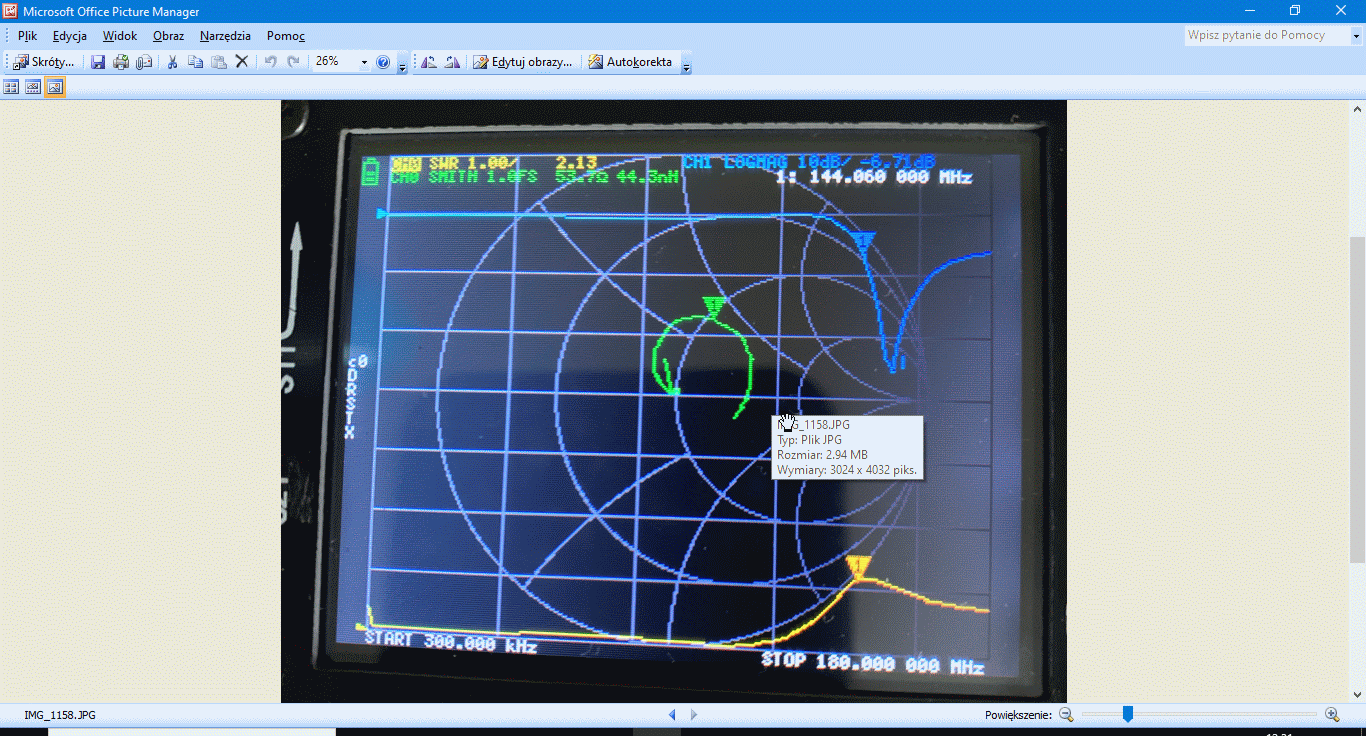Select Single Picture view mode
1366x736 pixels.
click(55, 88)
